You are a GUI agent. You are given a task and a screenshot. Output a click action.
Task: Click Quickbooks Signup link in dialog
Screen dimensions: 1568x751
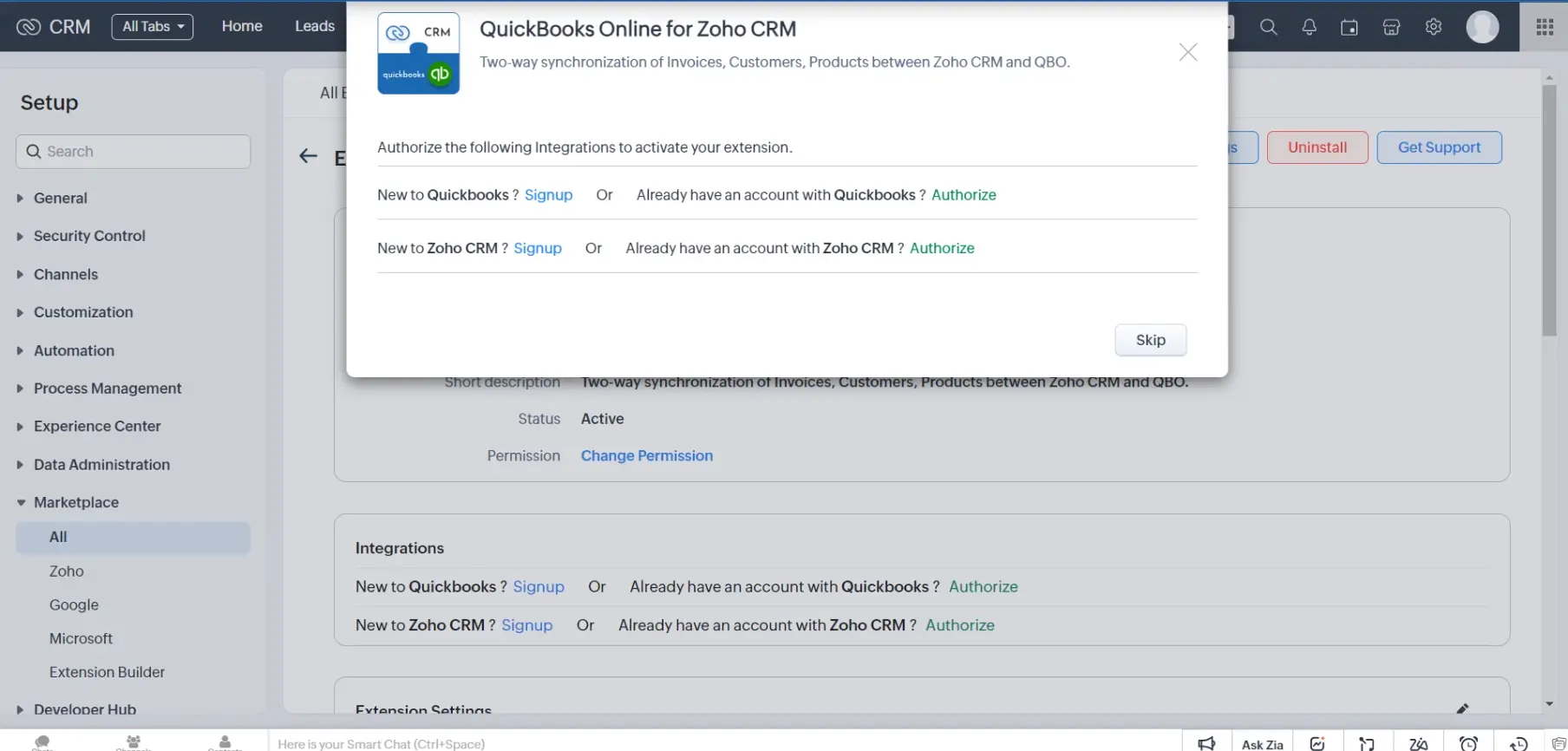[x=548, y=195]
